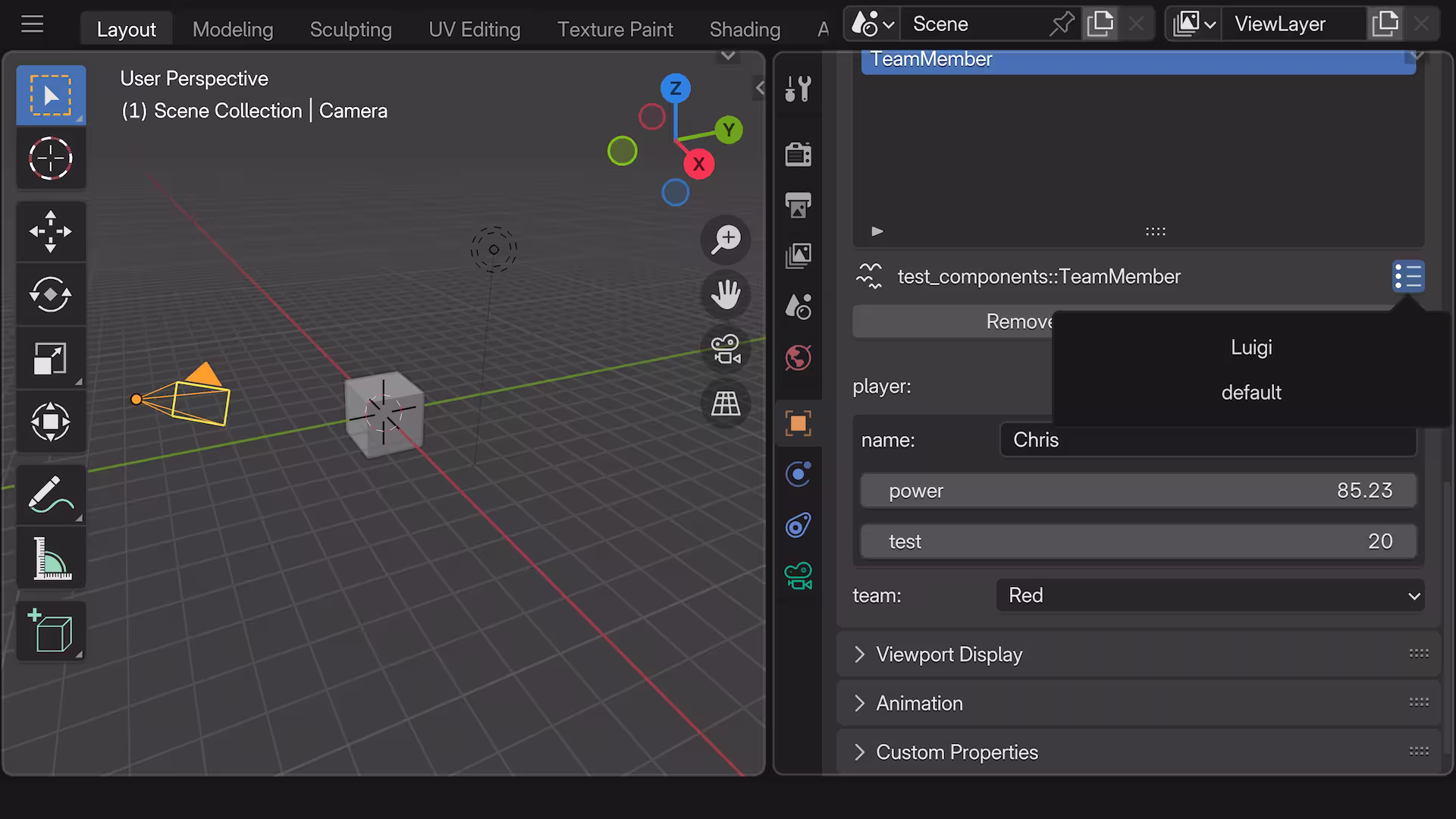Open the team dropdown showing Red

tap(1210, 595)
